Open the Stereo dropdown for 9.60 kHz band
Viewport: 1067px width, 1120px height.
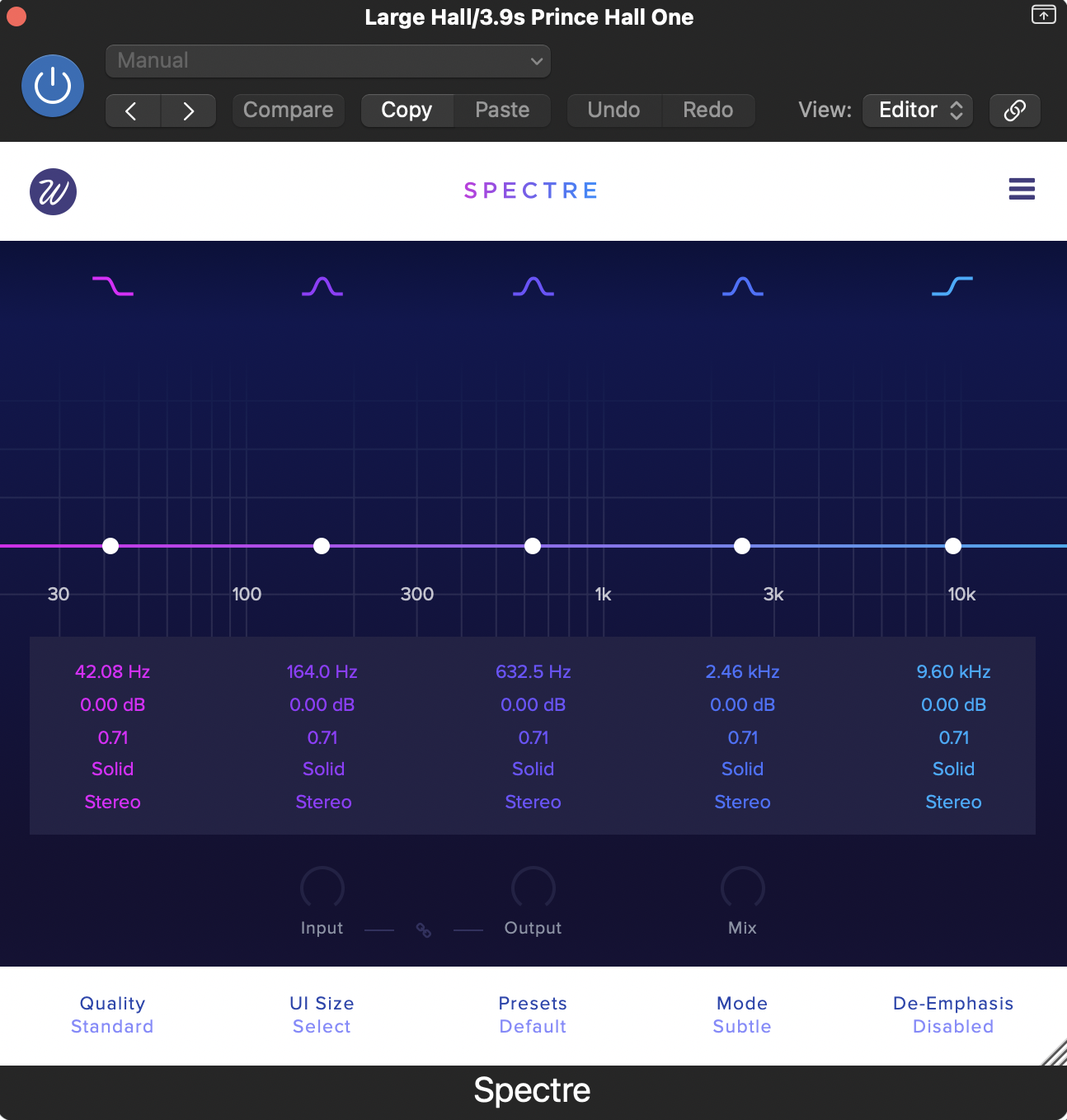(954, 802)
